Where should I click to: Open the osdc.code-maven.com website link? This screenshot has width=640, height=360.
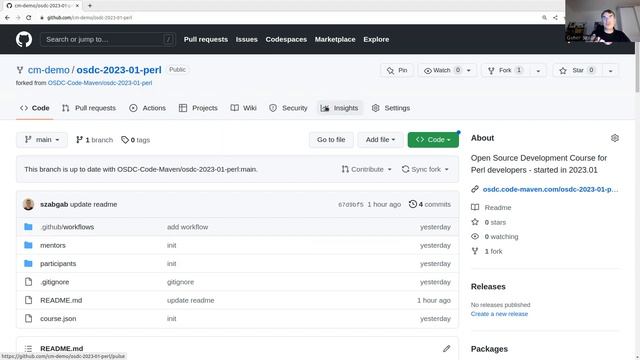[550, 189]
